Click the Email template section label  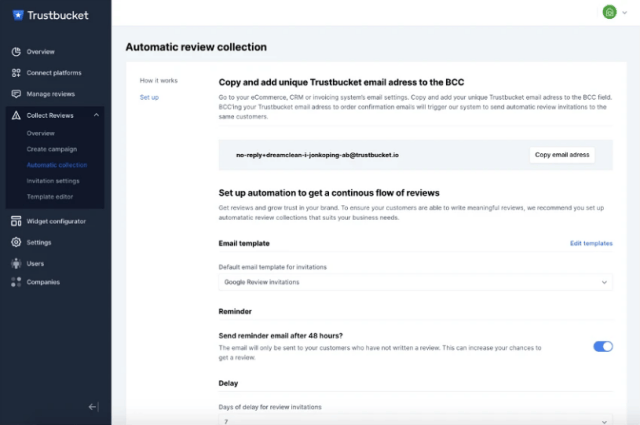(x=244, y=243)
